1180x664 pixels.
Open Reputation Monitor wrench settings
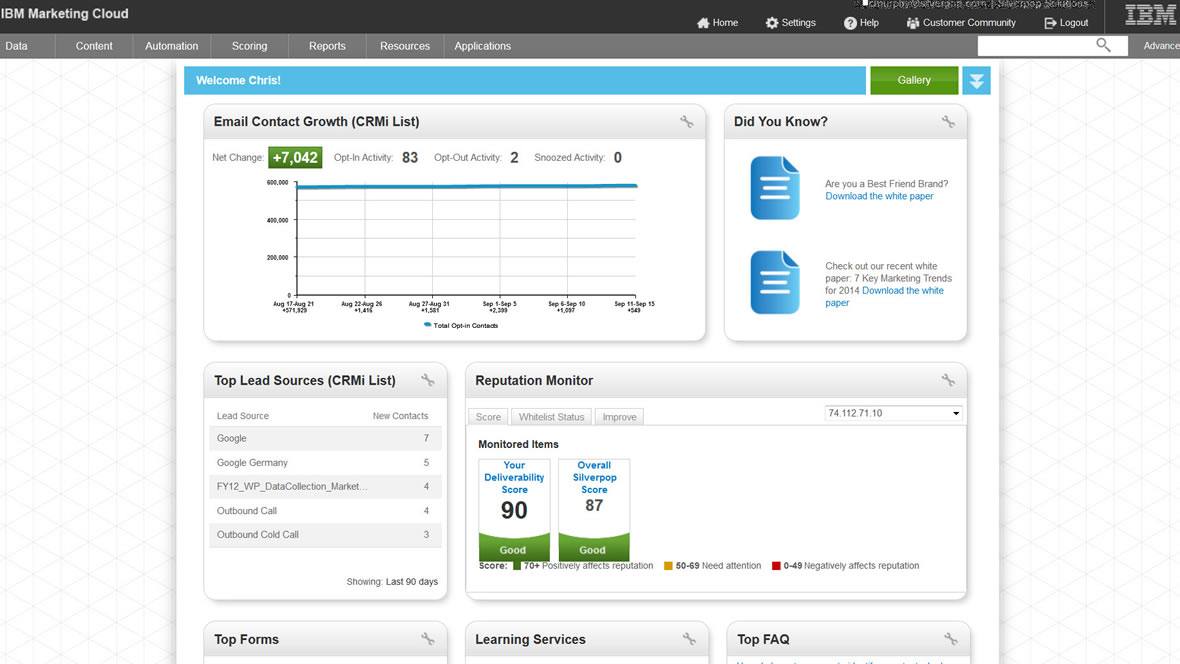(948, 380)
